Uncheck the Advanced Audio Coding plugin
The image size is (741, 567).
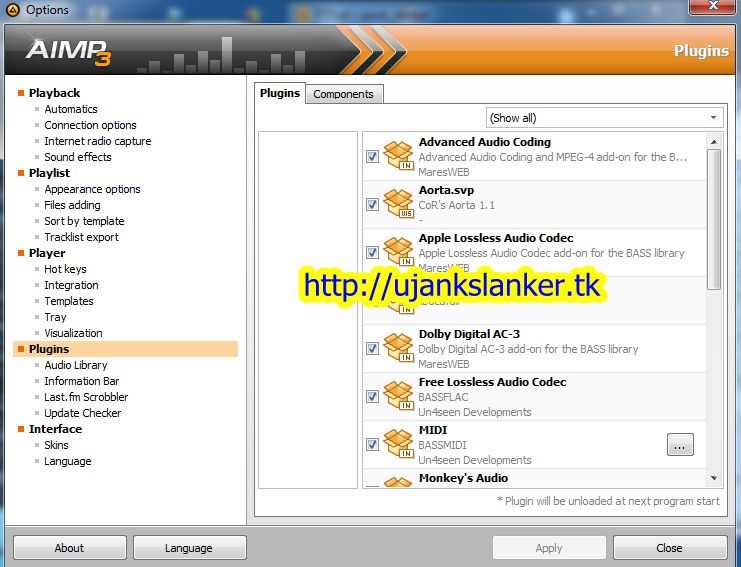[x=372, y=156]
